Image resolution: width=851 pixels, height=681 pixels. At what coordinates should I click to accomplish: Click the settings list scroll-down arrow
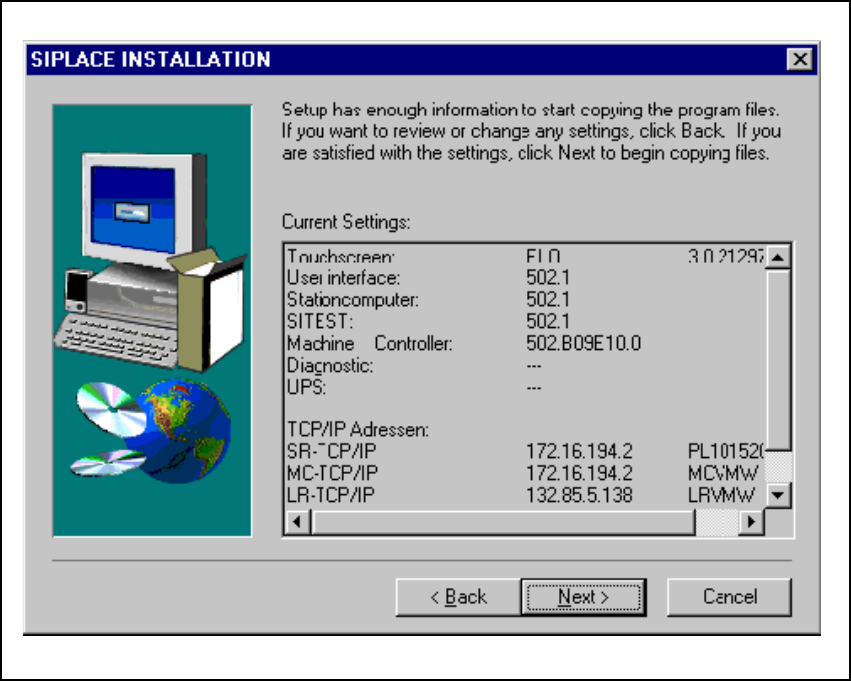[778, 495]
